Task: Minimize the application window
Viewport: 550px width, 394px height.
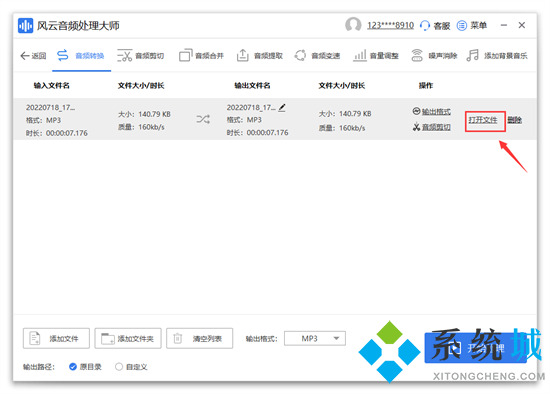Action: click(504, 25)
